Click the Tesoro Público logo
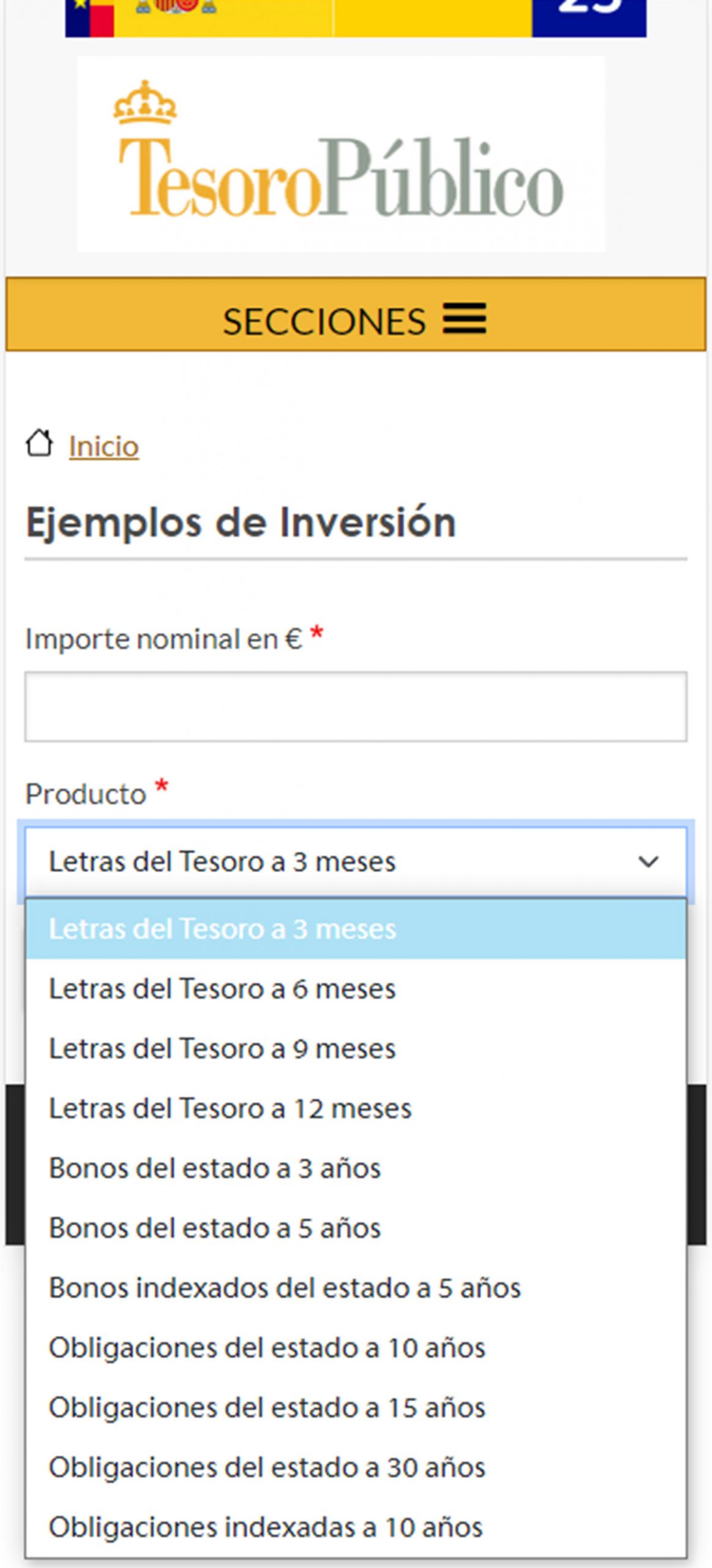The height and width of the screenshot is (1568, 712). [341, 154]
